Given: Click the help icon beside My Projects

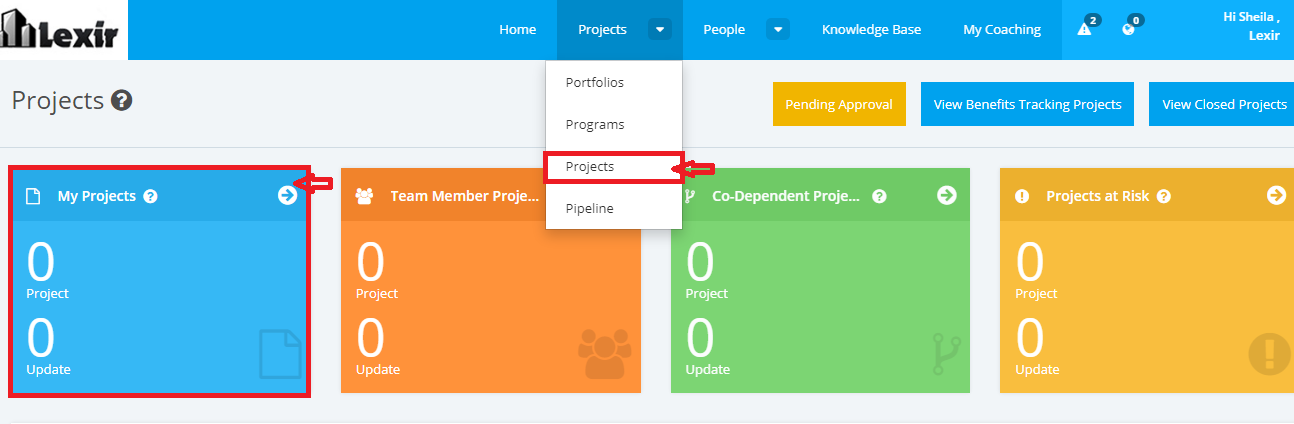Looking at the screenshot, I should pos(150,196).
